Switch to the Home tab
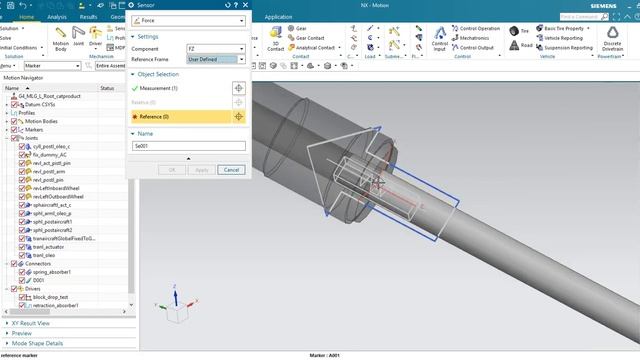Screen dimensions: 640x360 (x=27, y=17)
